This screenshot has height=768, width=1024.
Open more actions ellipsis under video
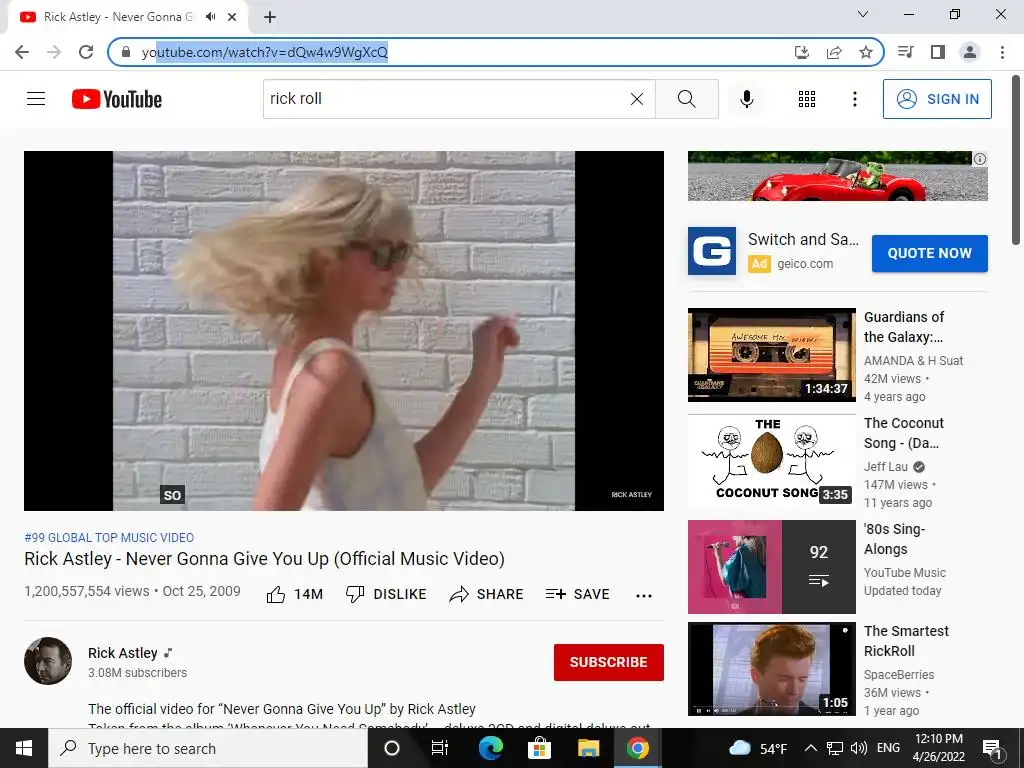644,595
